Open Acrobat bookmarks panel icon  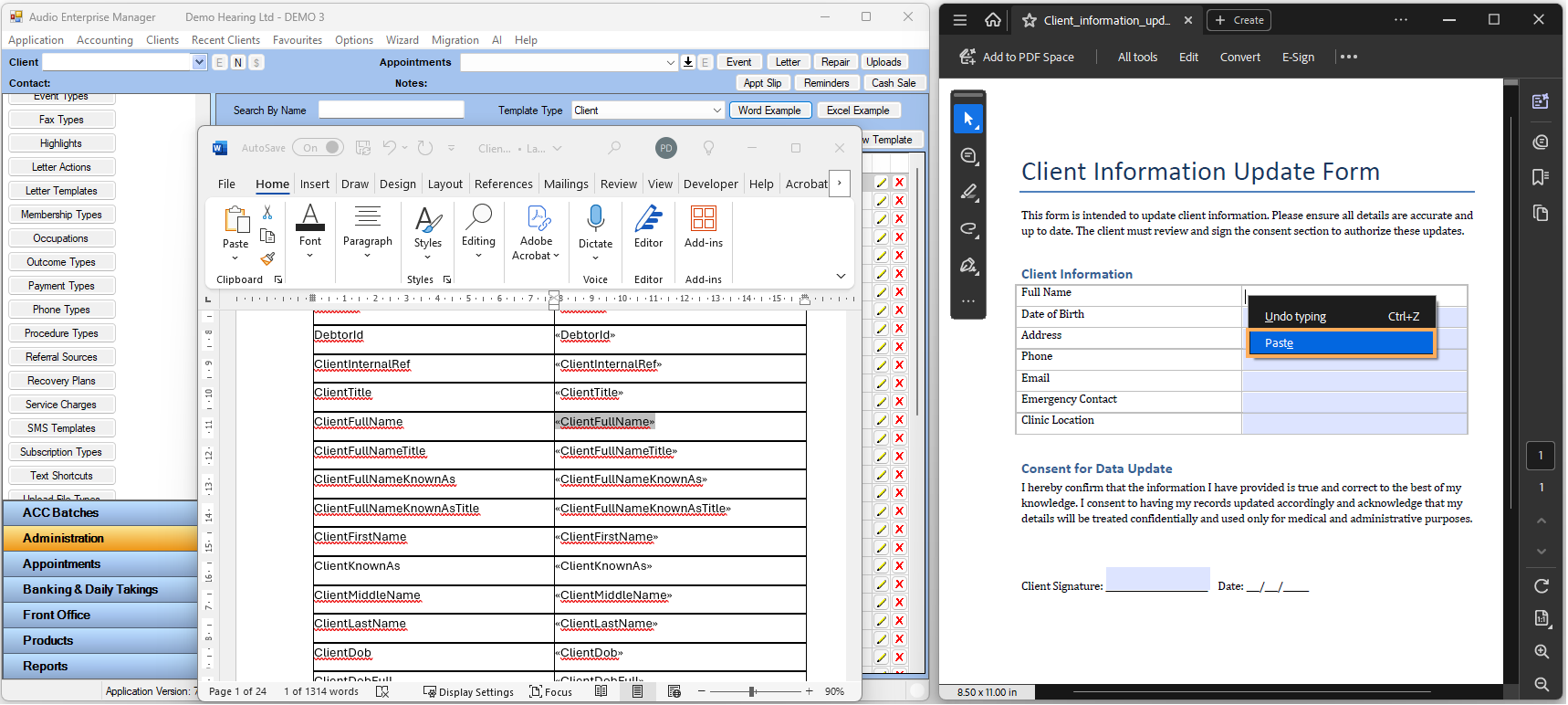pos(1541,177)
